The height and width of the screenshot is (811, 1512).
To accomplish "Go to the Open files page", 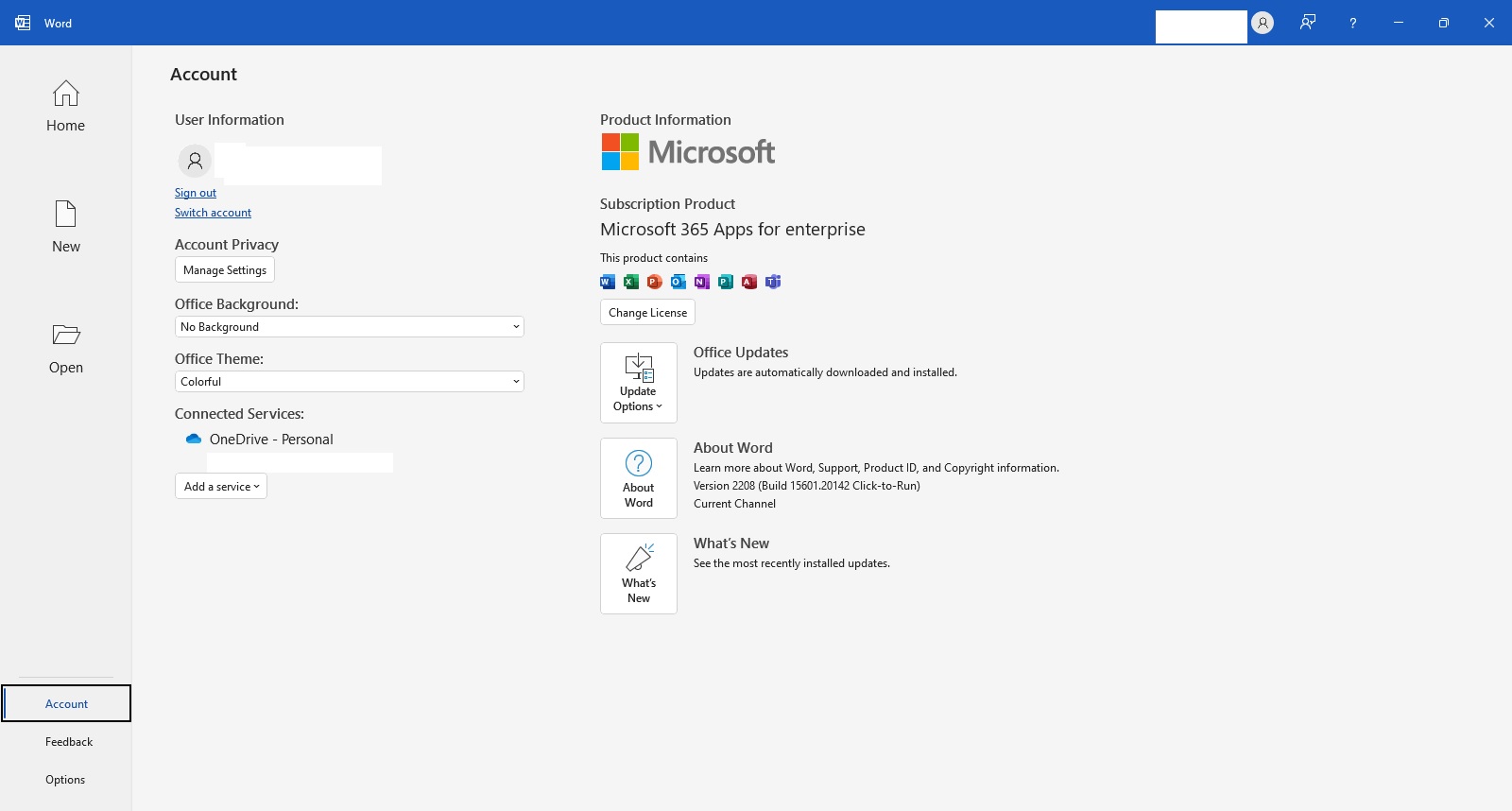I will click(65, 348).
